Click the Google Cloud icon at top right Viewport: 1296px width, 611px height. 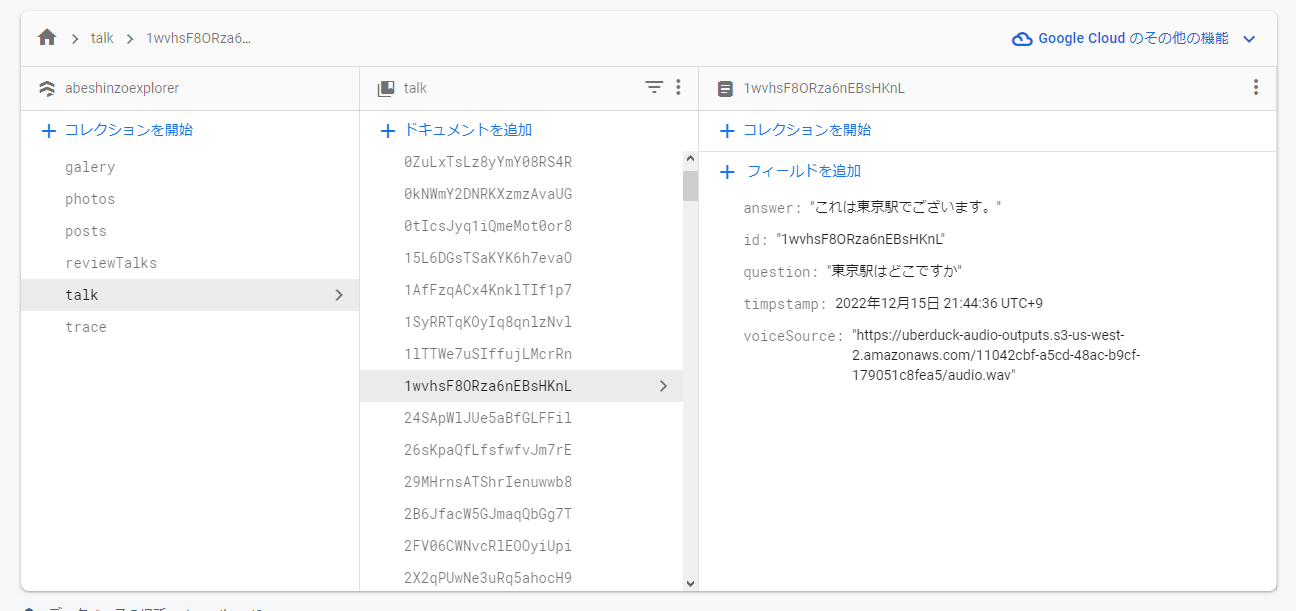tap(1022, 39)
